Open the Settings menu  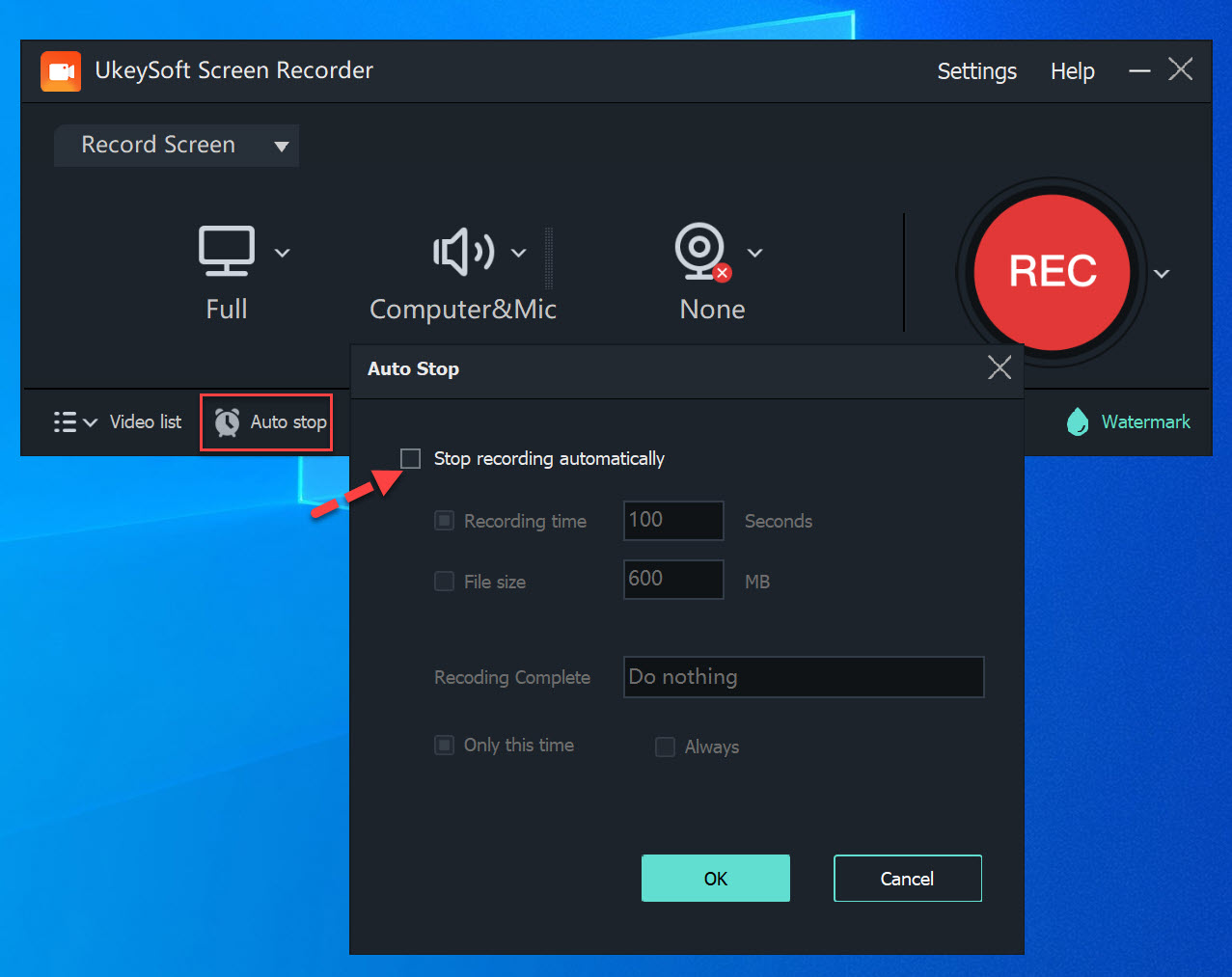[976, 71]
